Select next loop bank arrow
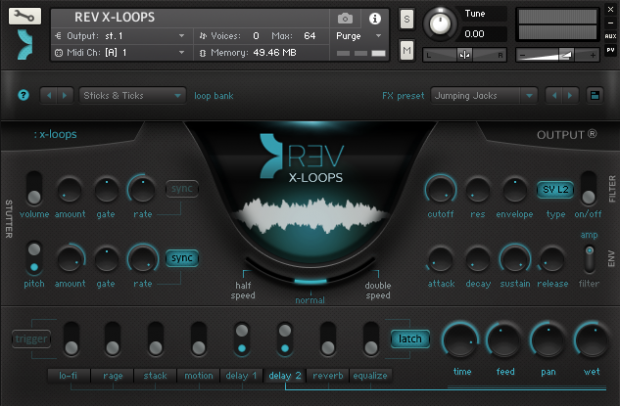This screenshot has width=620, height=406. coord(65,95)
